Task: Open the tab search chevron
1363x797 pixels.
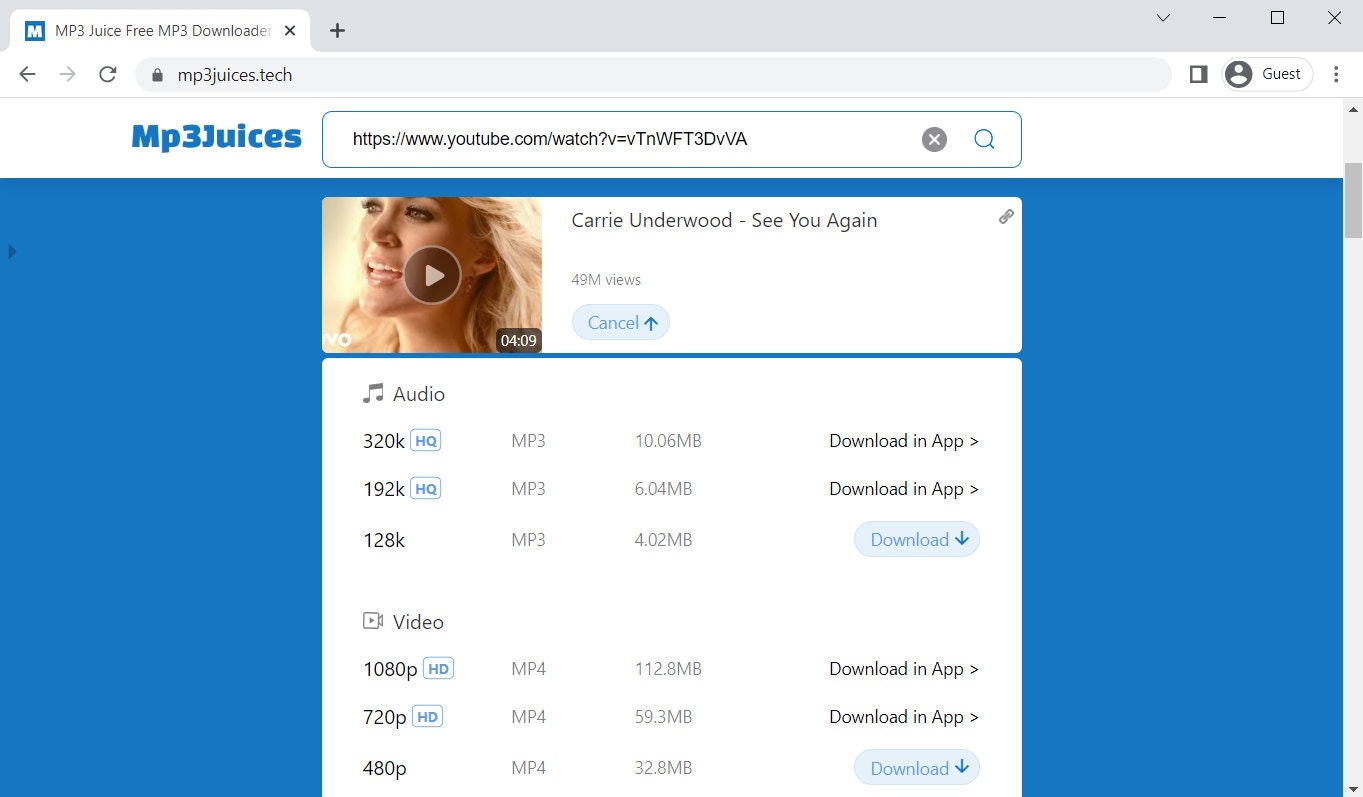Action: pos(1163,18)
